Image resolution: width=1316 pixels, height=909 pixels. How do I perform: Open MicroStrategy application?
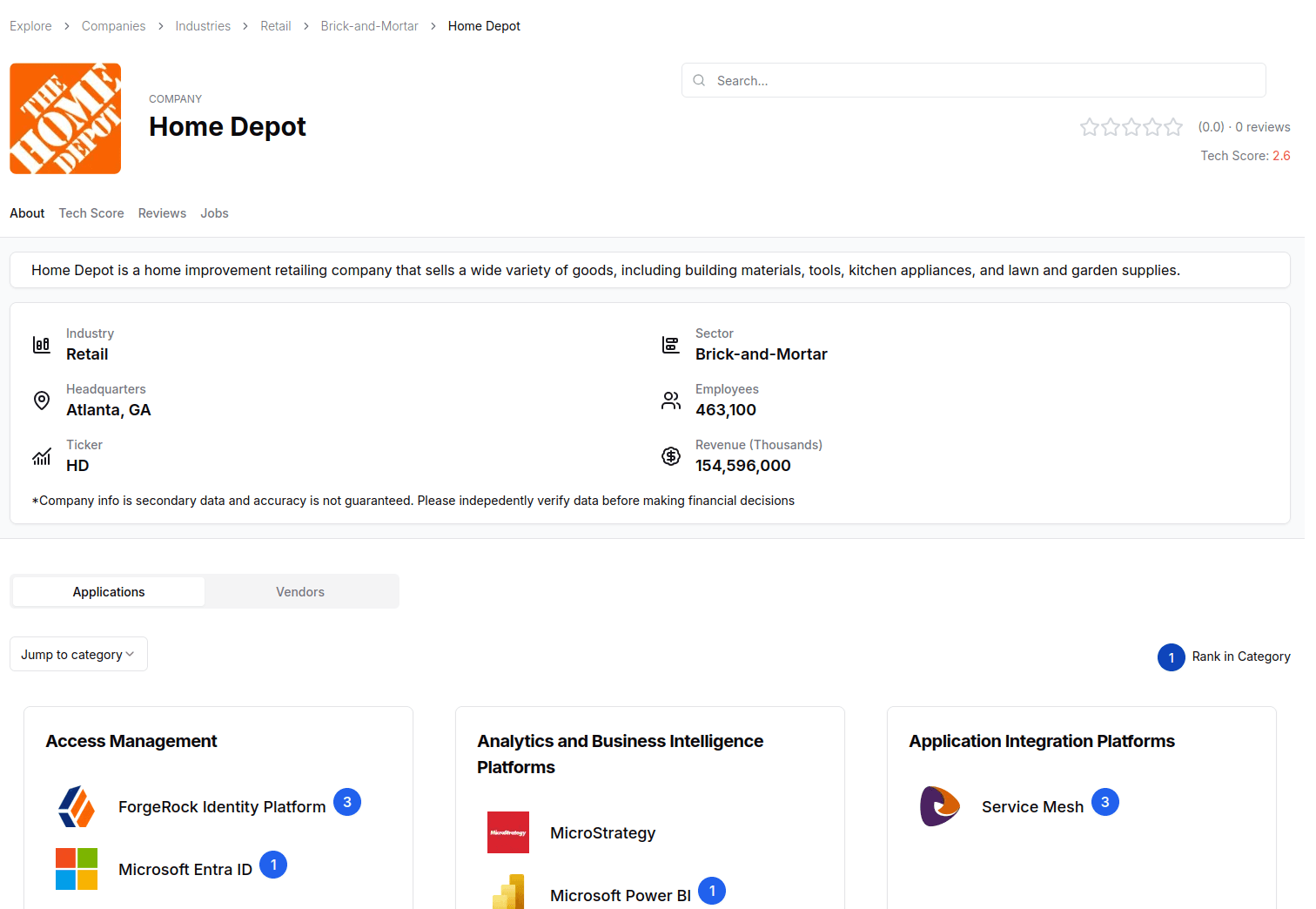point(603,833)
